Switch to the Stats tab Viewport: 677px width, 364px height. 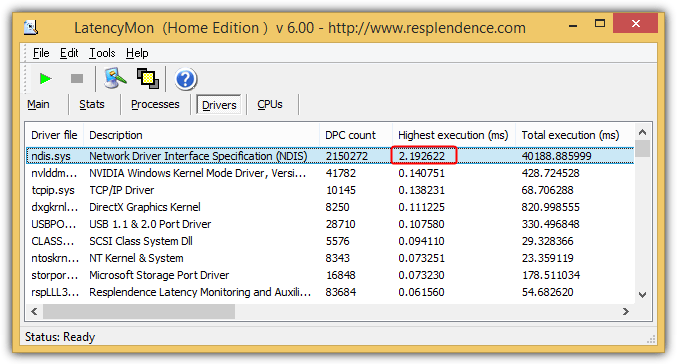click(92, 104)
